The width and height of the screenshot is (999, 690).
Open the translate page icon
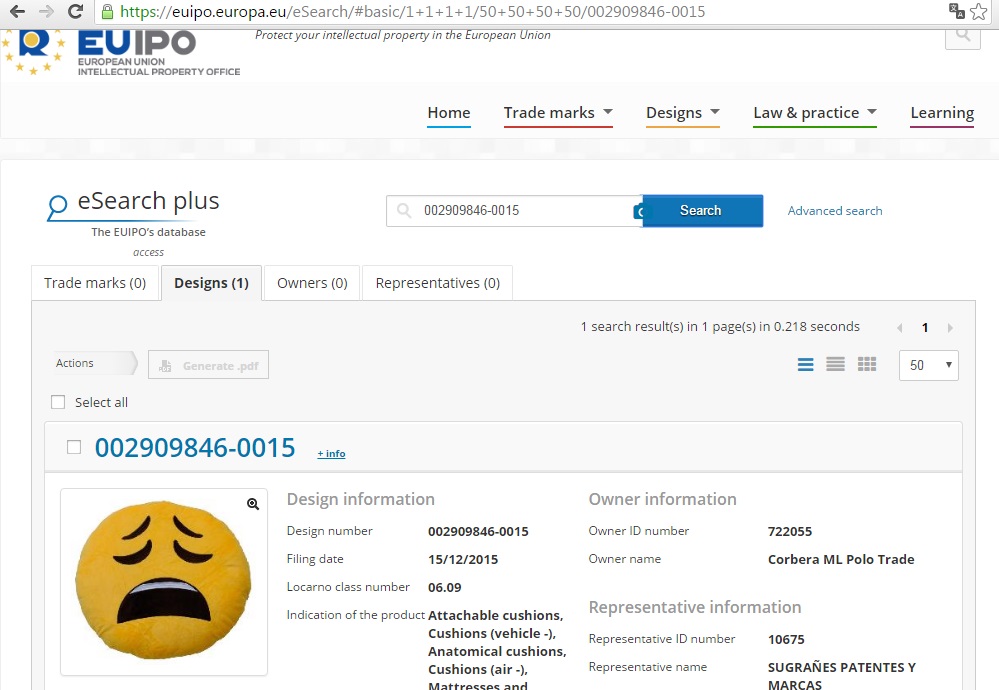(956, 11)
